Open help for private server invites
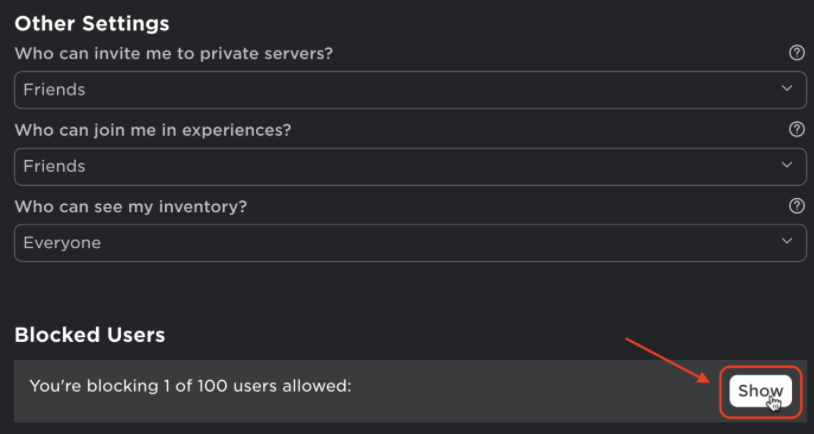This screenshot has height=434, width=814. [796, 53]
